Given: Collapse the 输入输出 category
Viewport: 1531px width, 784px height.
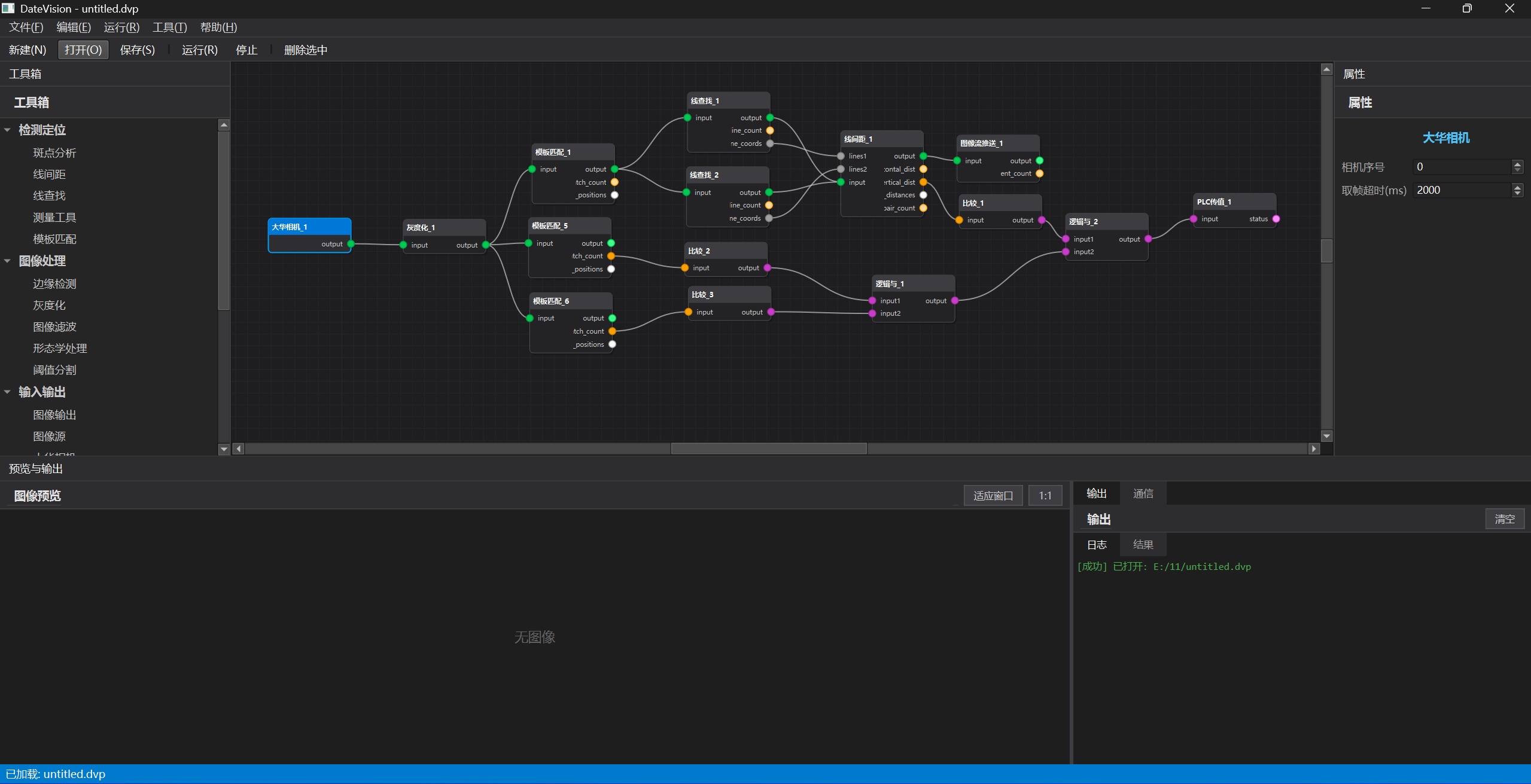Looking at the screenshot, I should pyautogui.click(x=7, y=392).
